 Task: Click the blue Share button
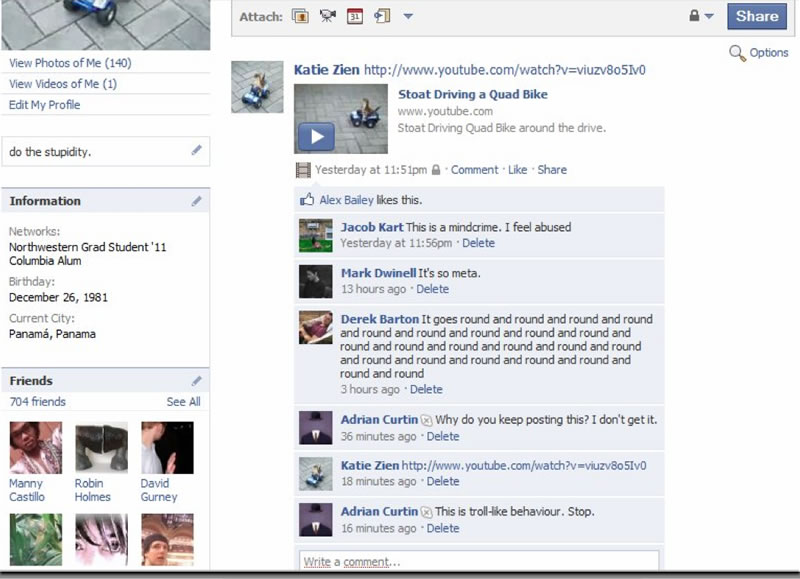[757, 16]
